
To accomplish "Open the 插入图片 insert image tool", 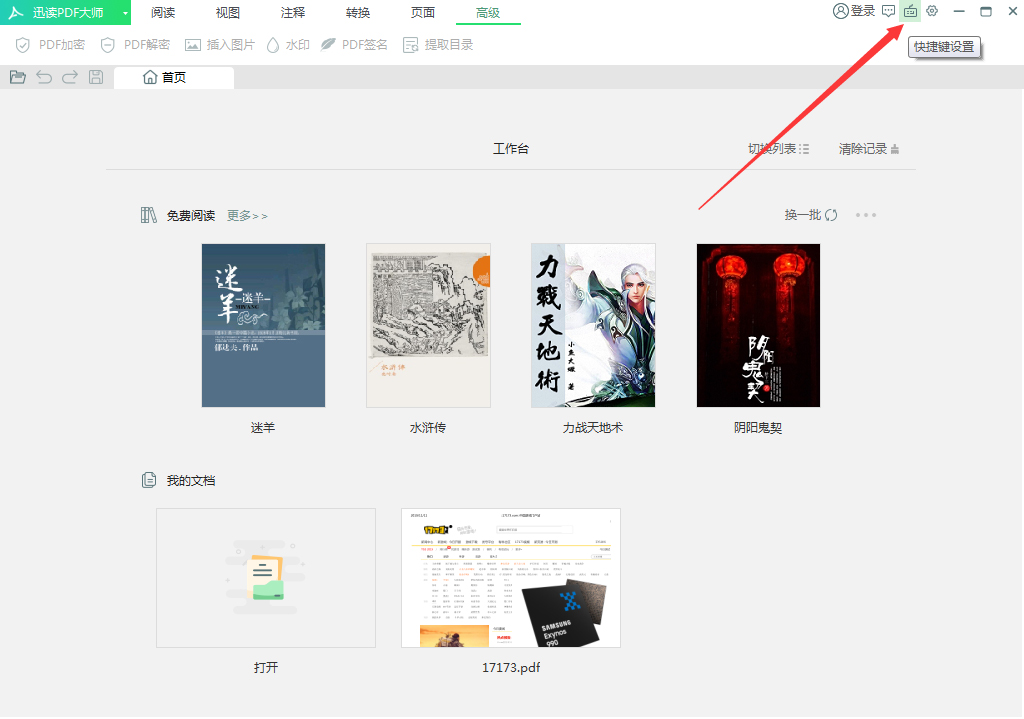I will (x=219, y=45).
